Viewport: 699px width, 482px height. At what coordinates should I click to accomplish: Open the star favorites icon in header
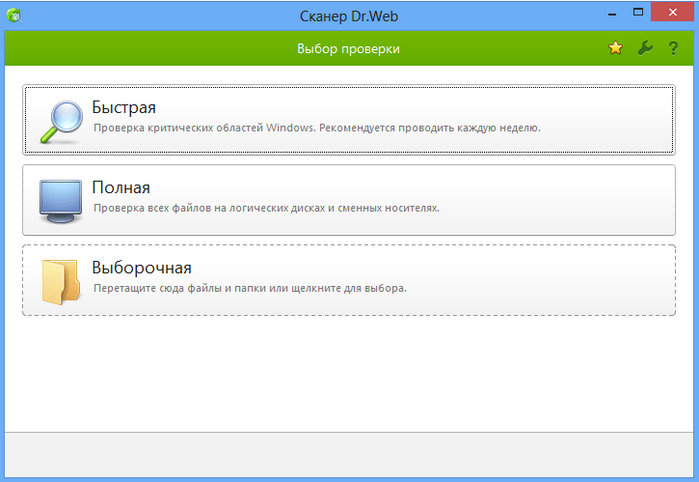[615, 48]
